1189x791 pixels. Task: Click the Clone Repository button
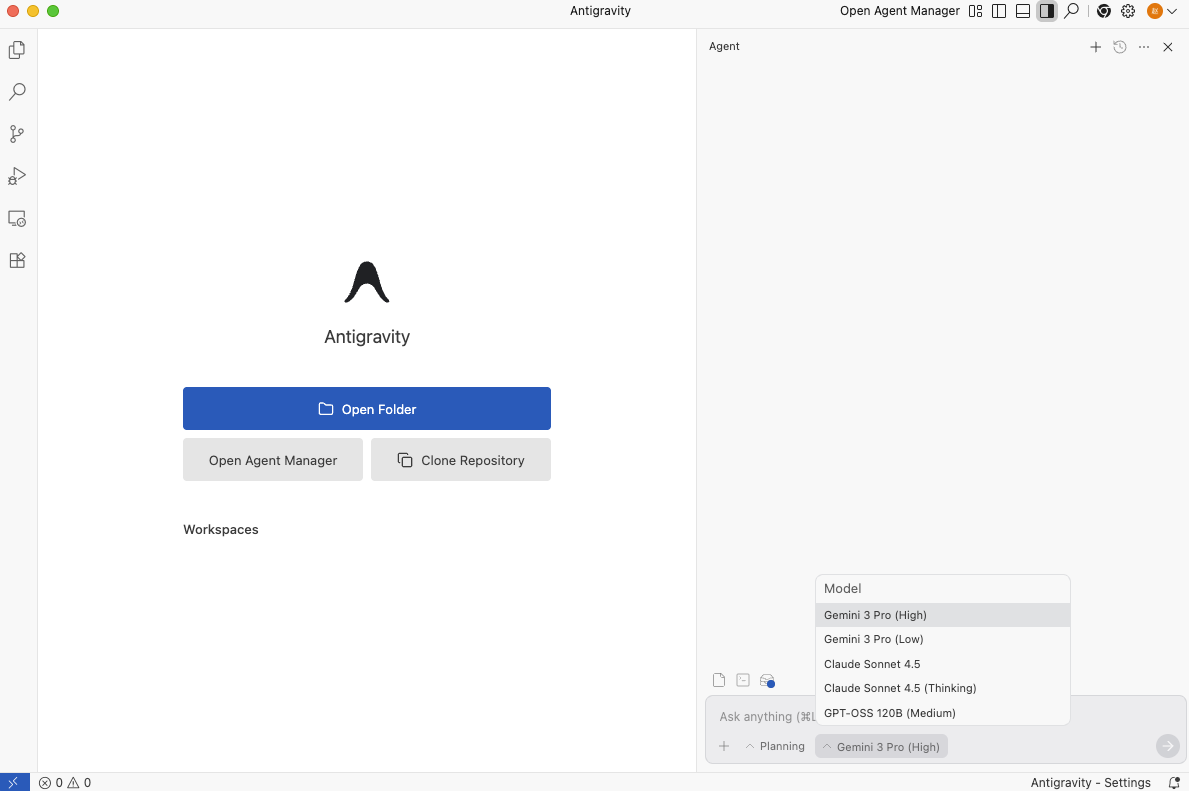point(460,459)
